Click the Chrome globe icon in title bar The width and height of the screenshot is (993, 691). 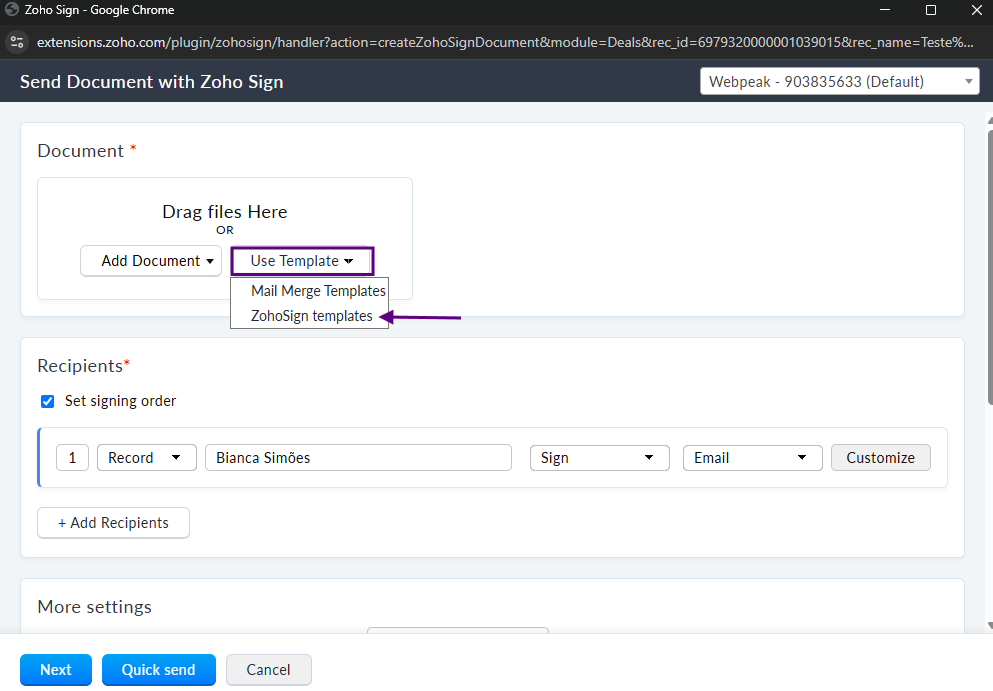[x=12, y=10]
